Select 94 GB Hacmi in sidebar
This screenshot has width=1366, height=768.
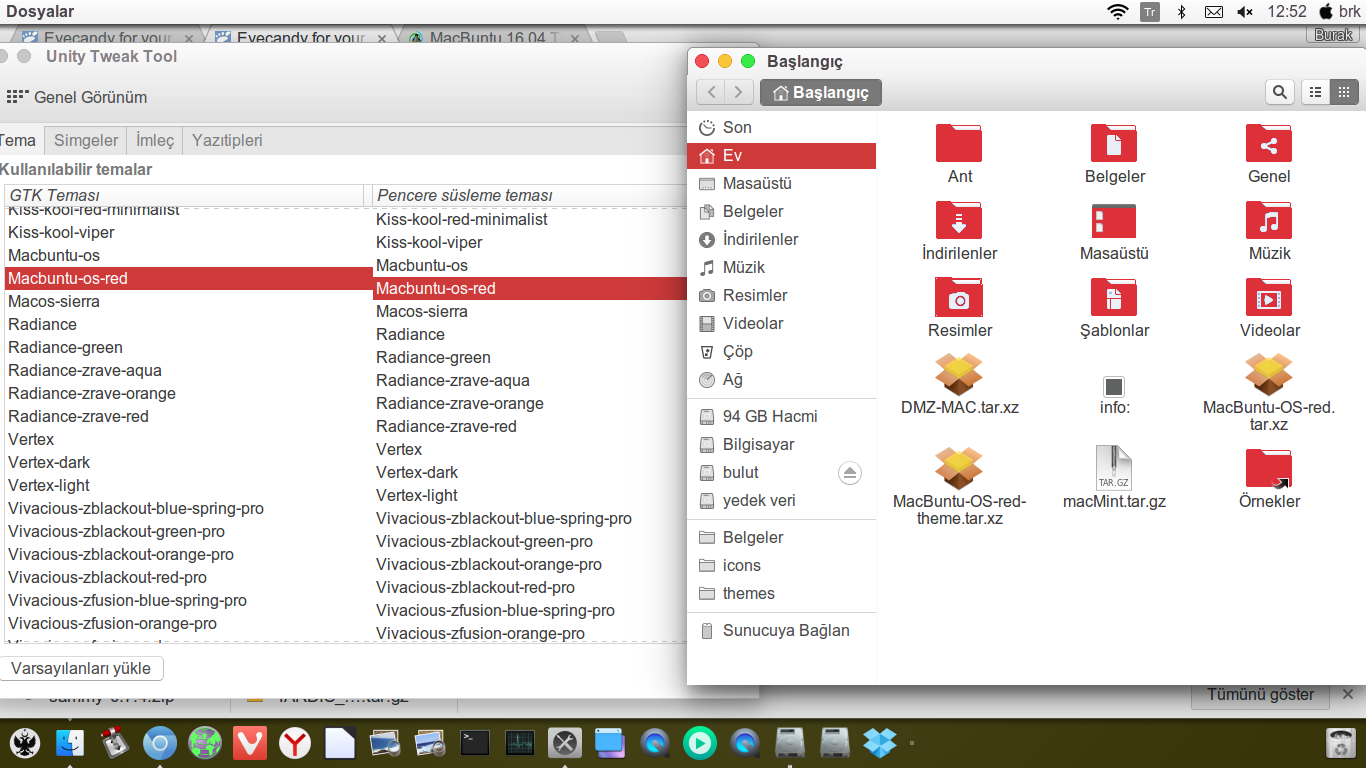(x=781, y=416)
